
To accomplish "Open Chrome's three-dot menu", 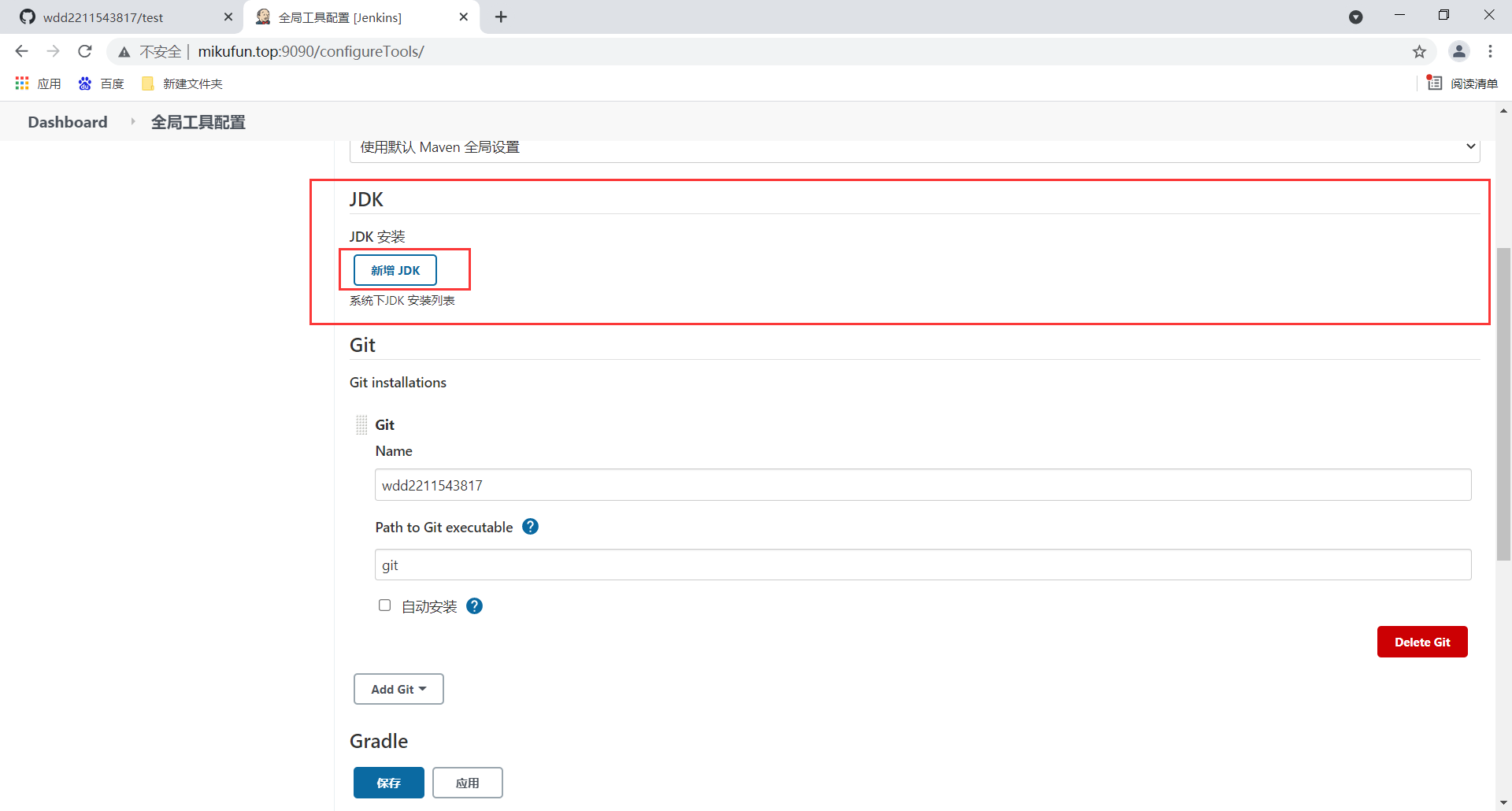I will click(x=1490, y=51).
